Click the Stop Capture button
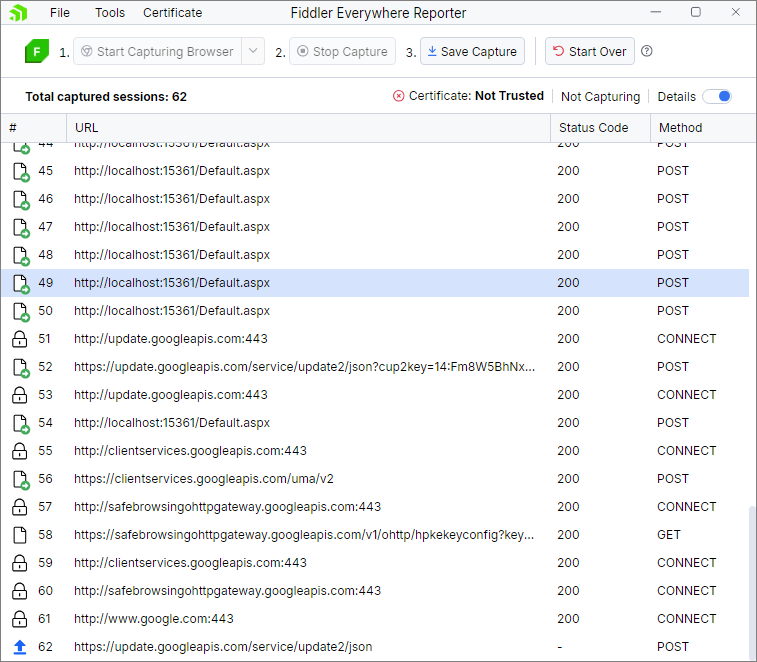This screenshot has width=757, height=662. [342, 51]
